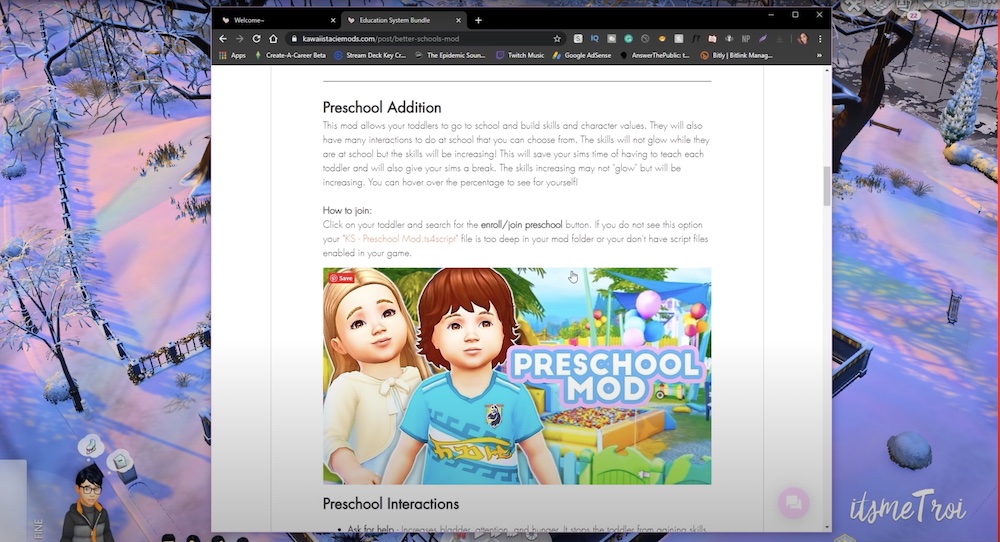Open The Epidemic Soun... bookmark
1000x542 pixels.
click(450, 55)
